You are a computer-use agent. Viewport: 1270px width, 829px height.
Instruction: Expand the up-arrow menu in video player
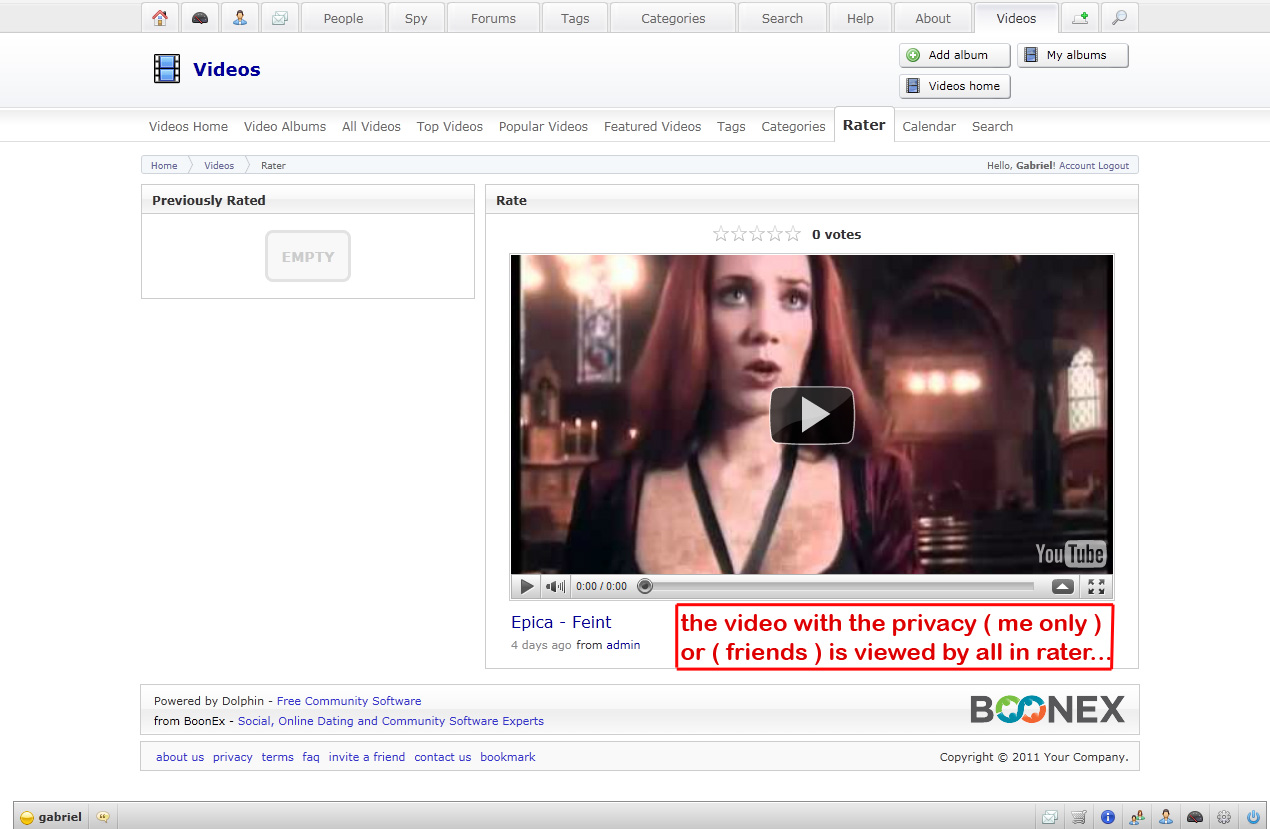coord(1062,587)
